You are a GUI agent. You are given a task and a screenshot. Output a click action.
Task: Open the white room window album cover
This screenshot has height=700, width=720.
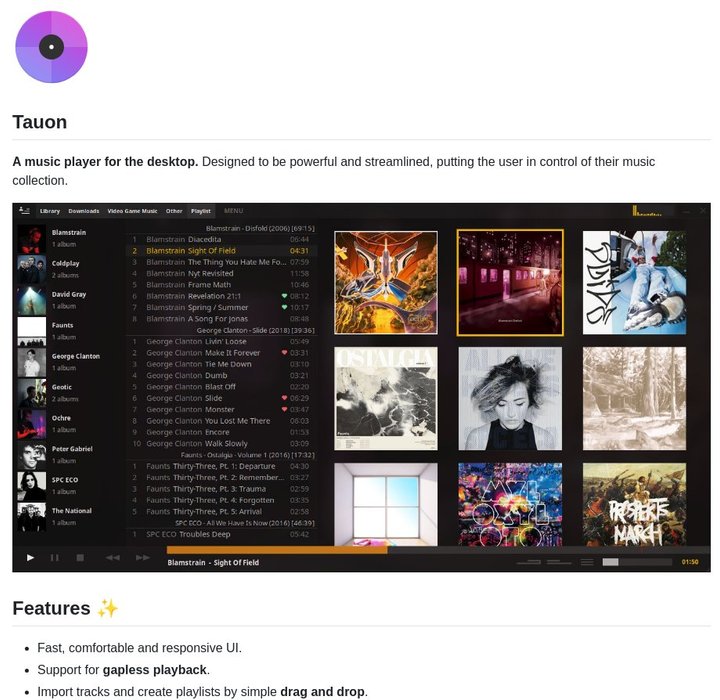[x=386, y=504]
